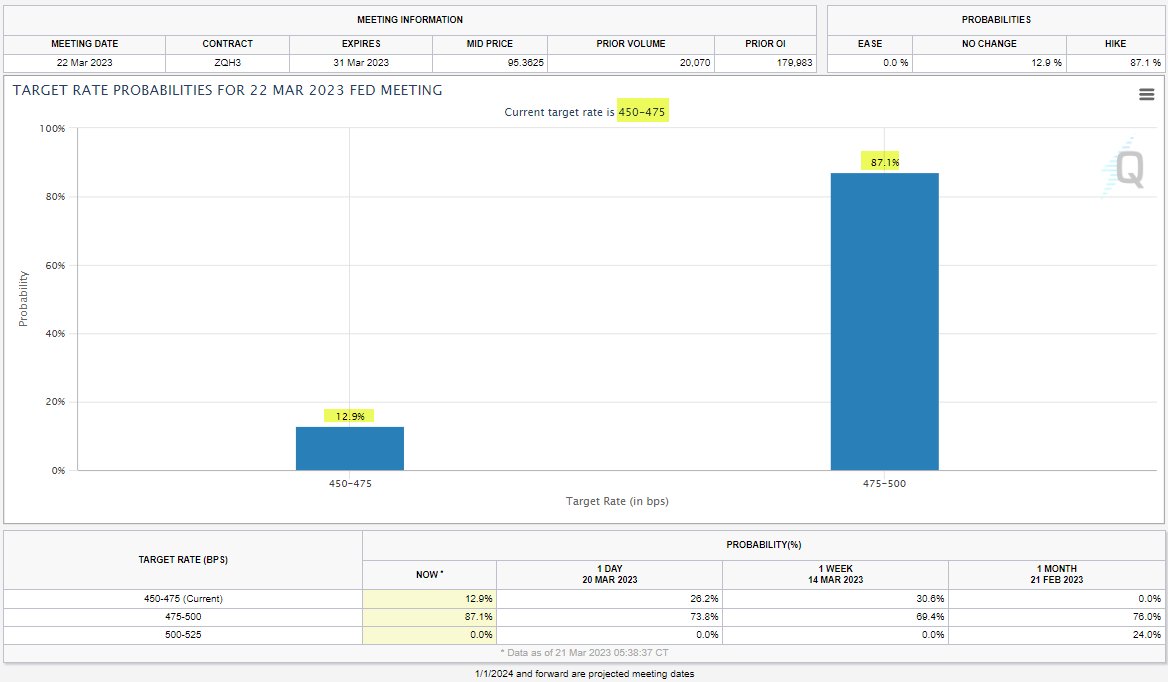Click the Data as of timestamp note
The height and width of the screenshot is (682, 1168).
pyautogui.click(x=584, y=653)
